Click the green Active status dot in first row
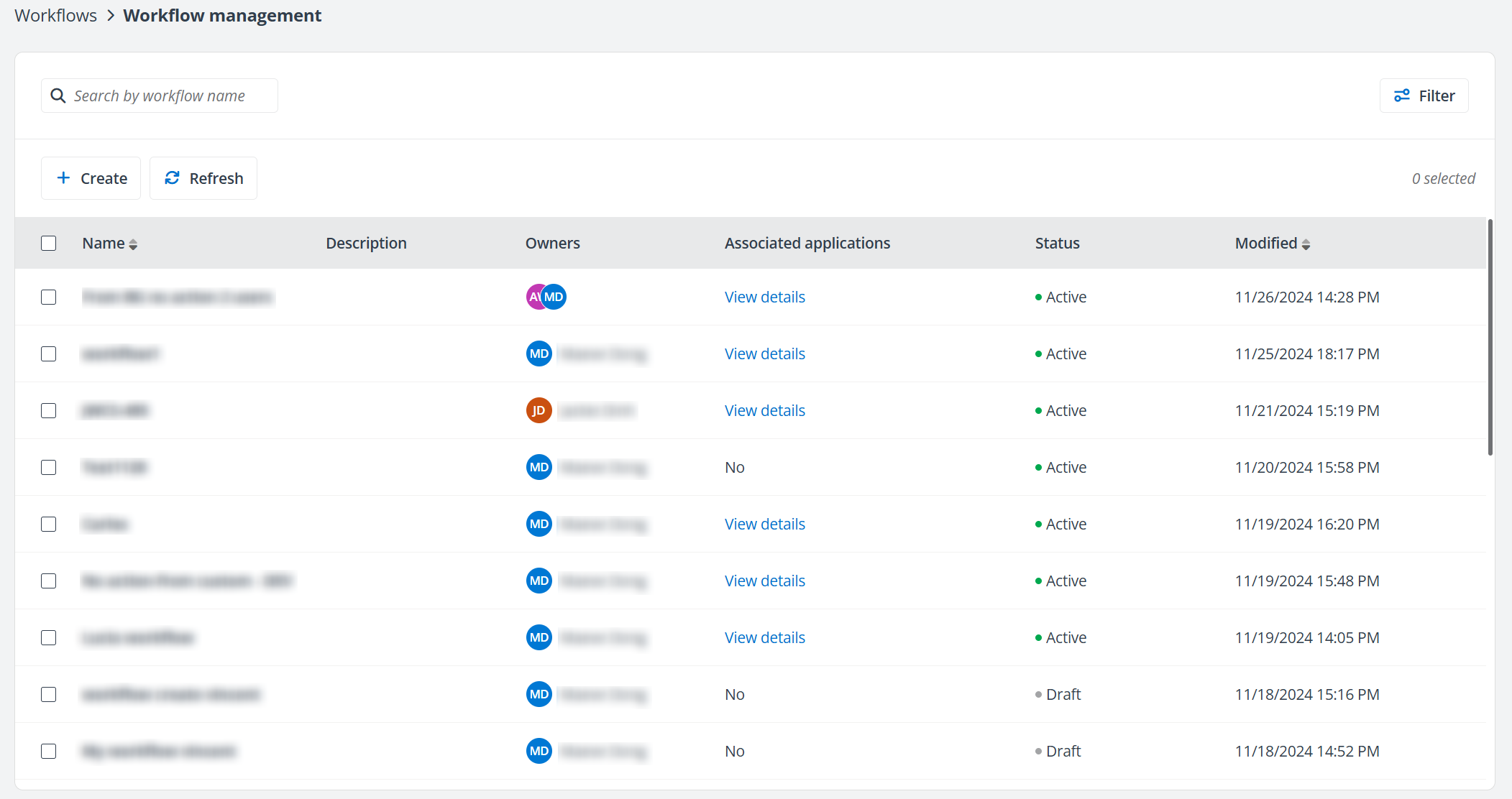 [1037, 297]
